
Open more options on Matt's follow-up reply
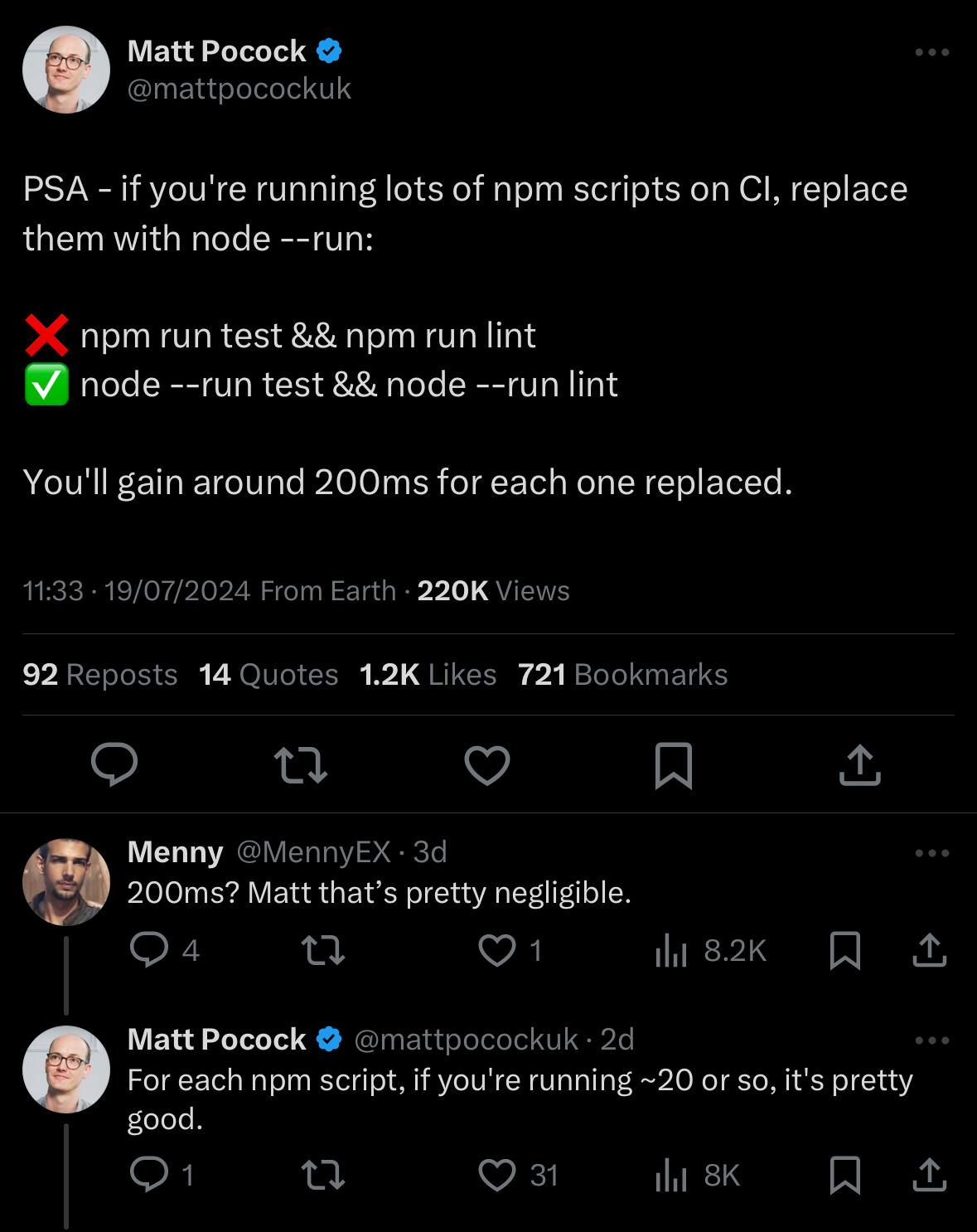coord(931,1040)
